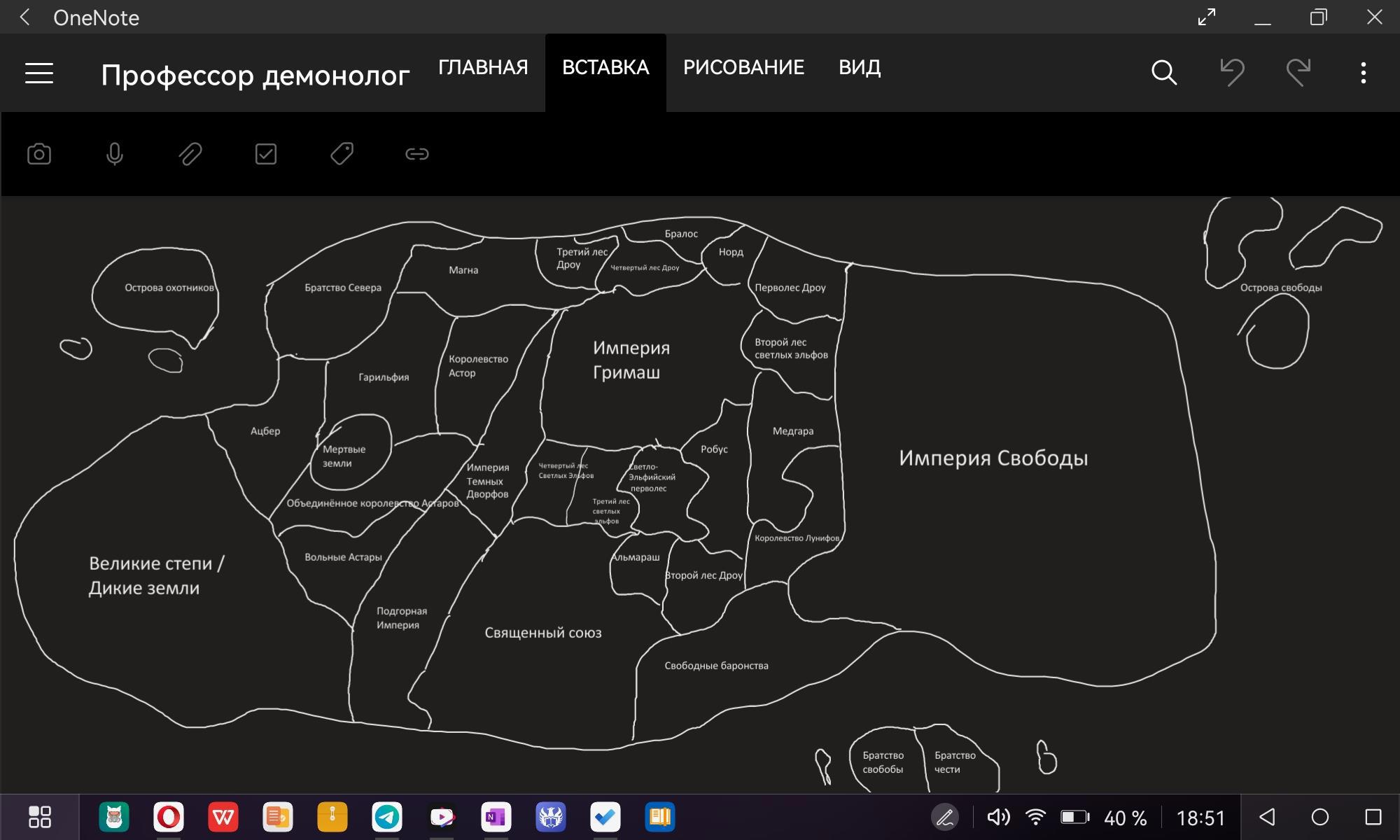Attach a file using the paperclip icon
Screen dimensions: 1400x840
(190, 154)
